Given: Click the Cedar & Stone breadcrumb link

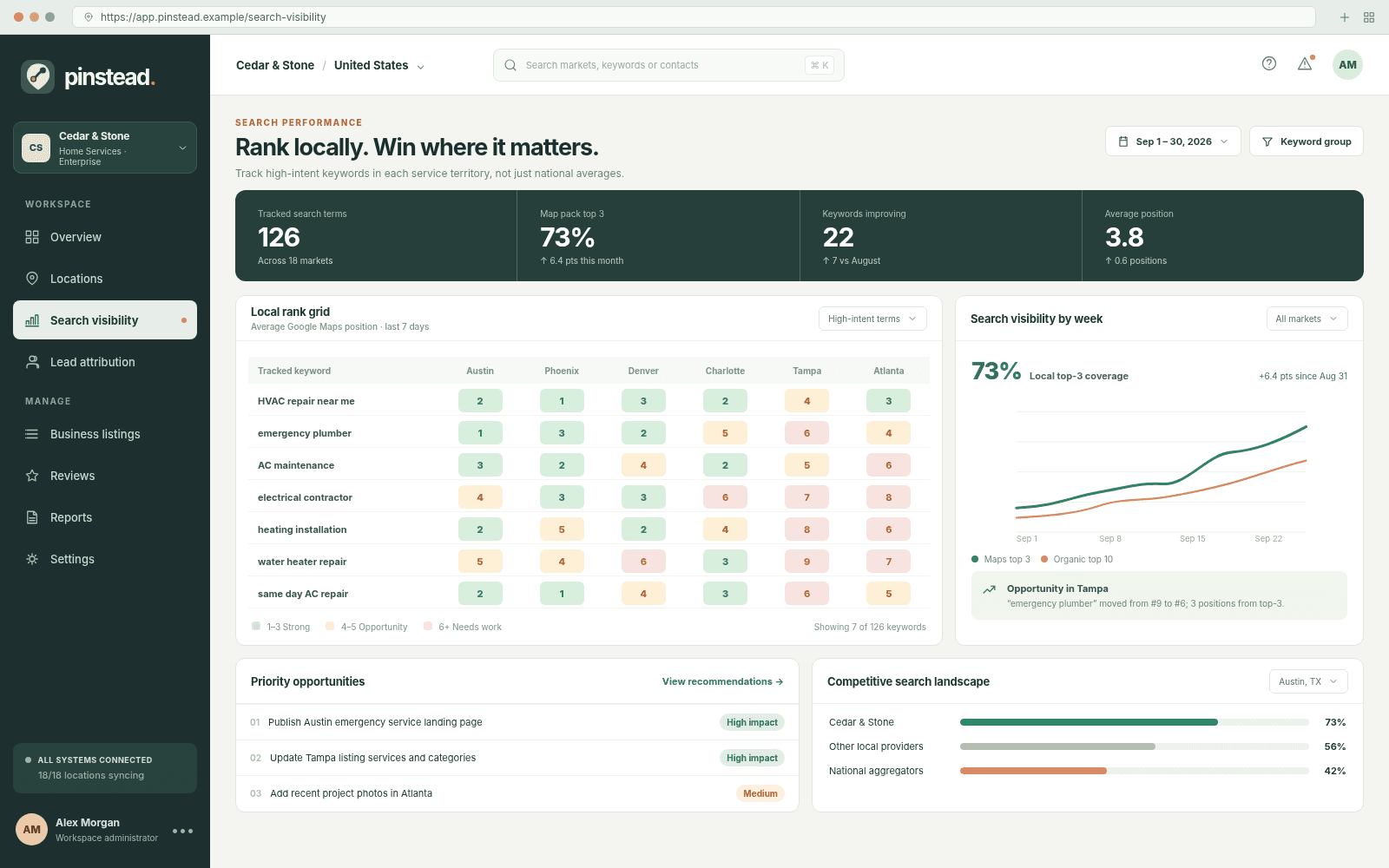Looking at the screenshot, I should [275, 65].
